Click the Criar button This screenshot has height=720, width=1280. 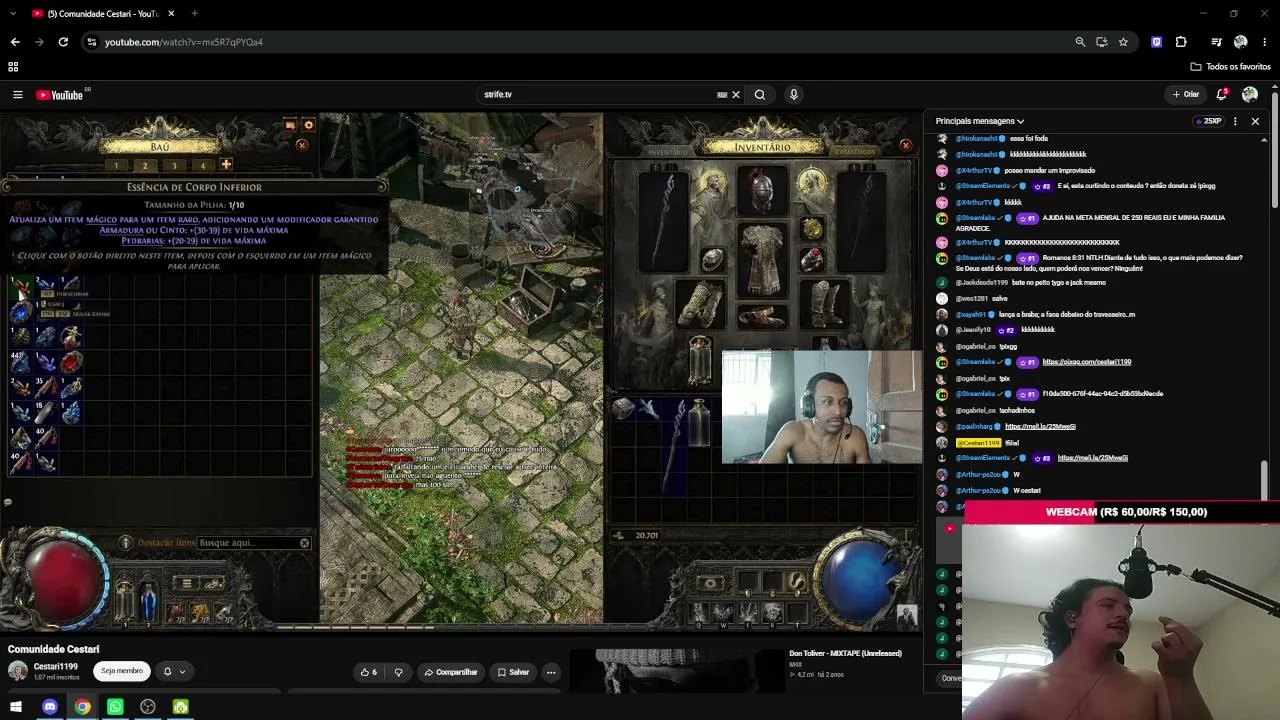(x=1186, y=94)
